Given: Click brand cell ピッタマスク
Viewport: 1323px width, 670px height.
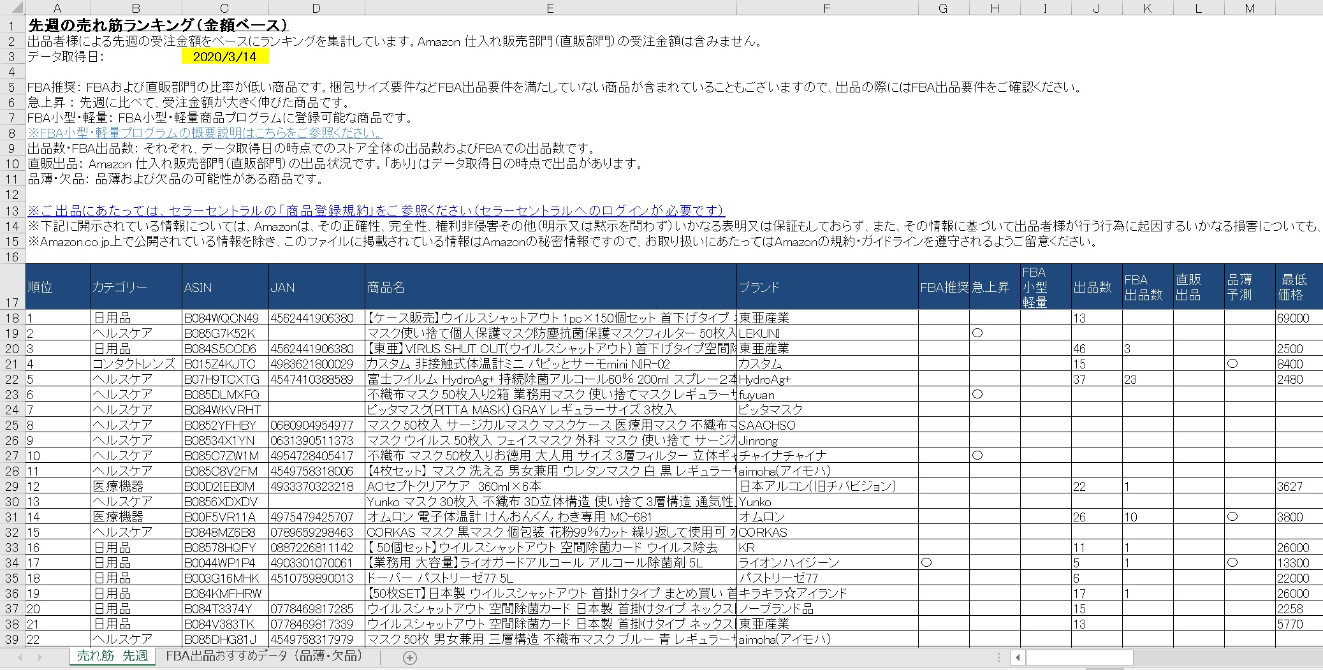Looking at the screenshot, I should point(826,410).
